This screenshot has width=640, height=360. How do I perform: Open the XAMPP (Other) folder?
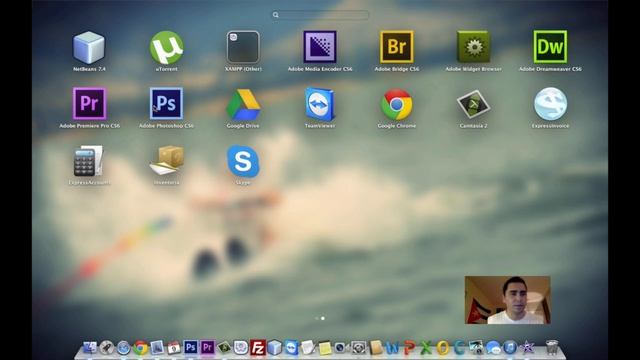point(243,47)
